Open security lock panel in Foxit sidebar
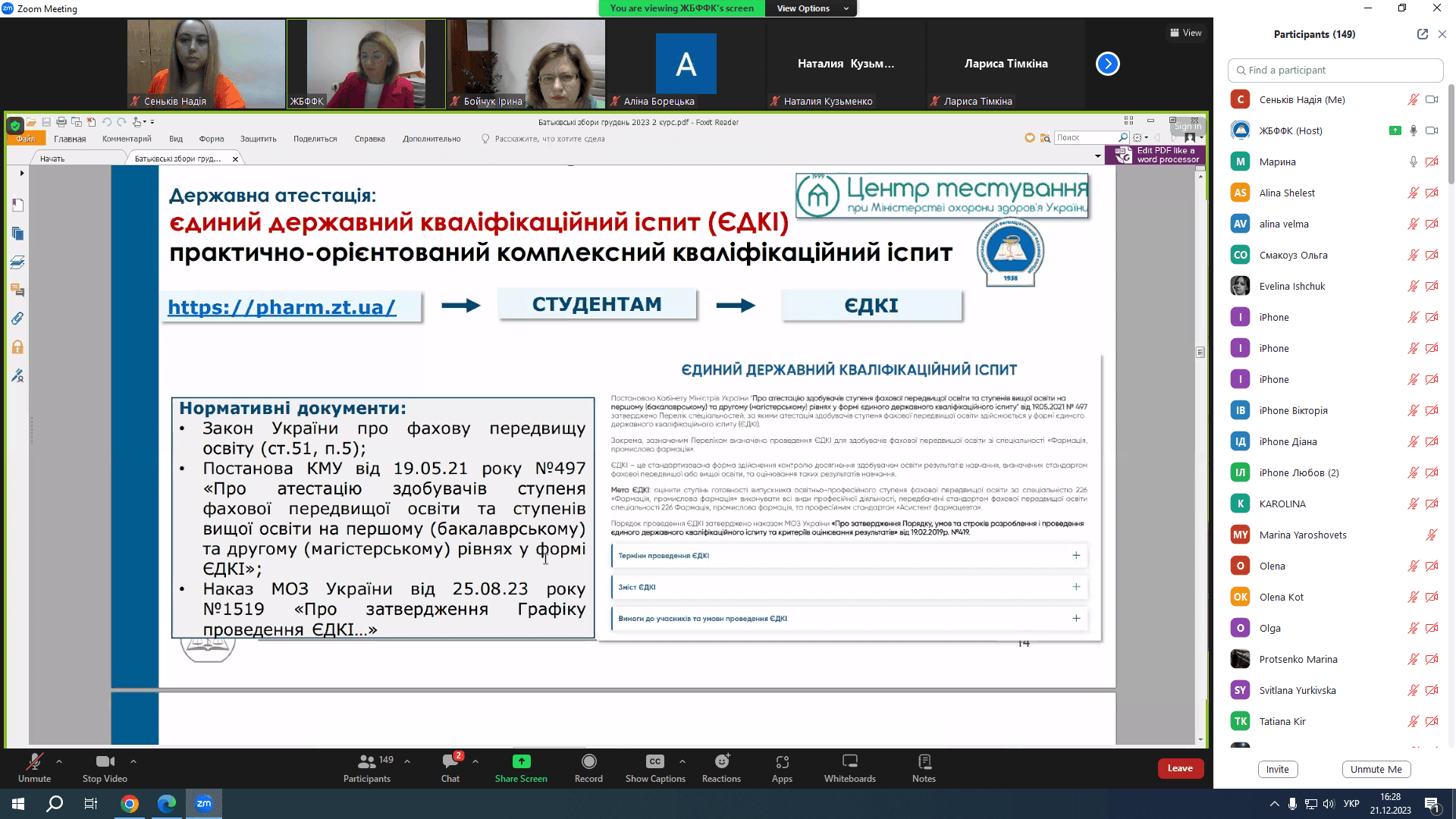The width and height of the screenshot is (1456, 819). point(18,347)
